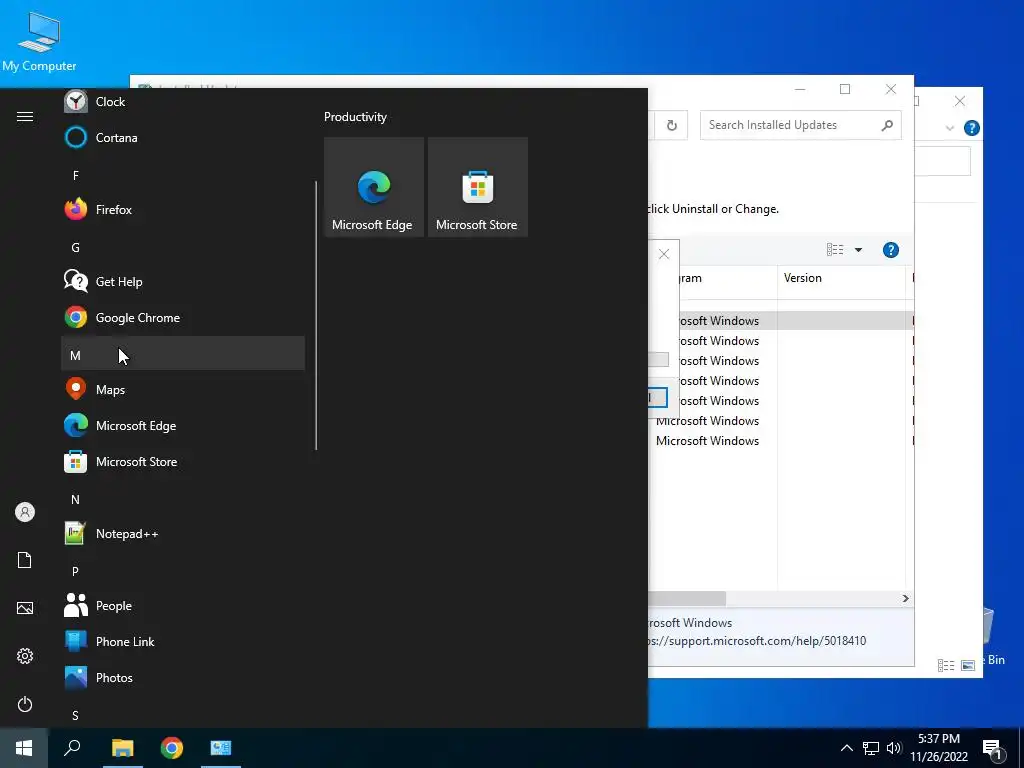Sort by the Version column header
This screenshot has height=768, width=1024.
(x=840, y=278)
